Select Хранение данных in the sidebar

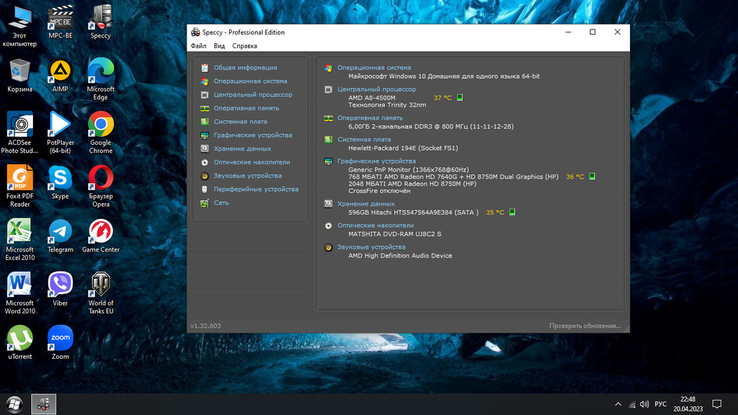coord(242,149)
